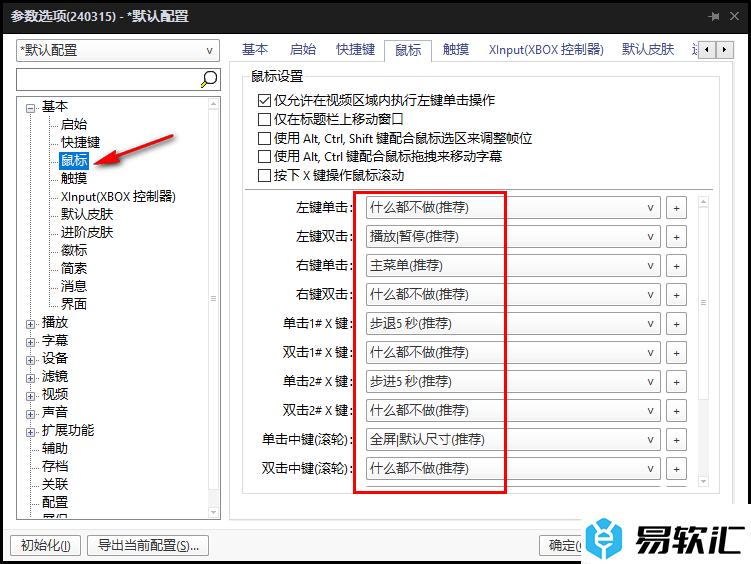Switch to the XInput(XBOX 控制器) tab
The height and width of the screenshot is (564, 751).
(546, 49)
